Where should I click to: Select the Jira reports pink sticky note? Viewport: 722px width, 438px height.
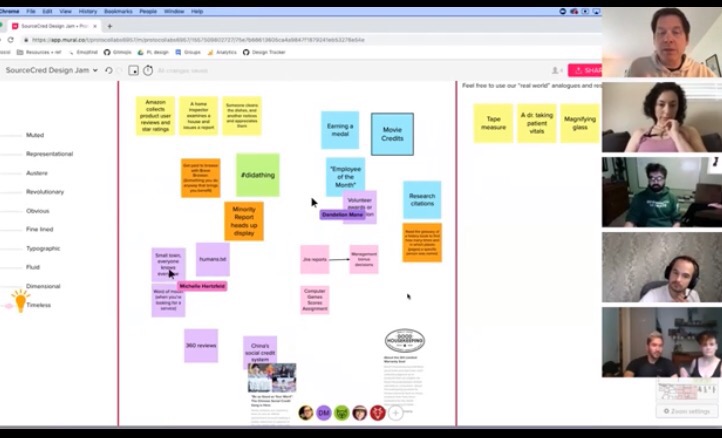coord(314,259)
